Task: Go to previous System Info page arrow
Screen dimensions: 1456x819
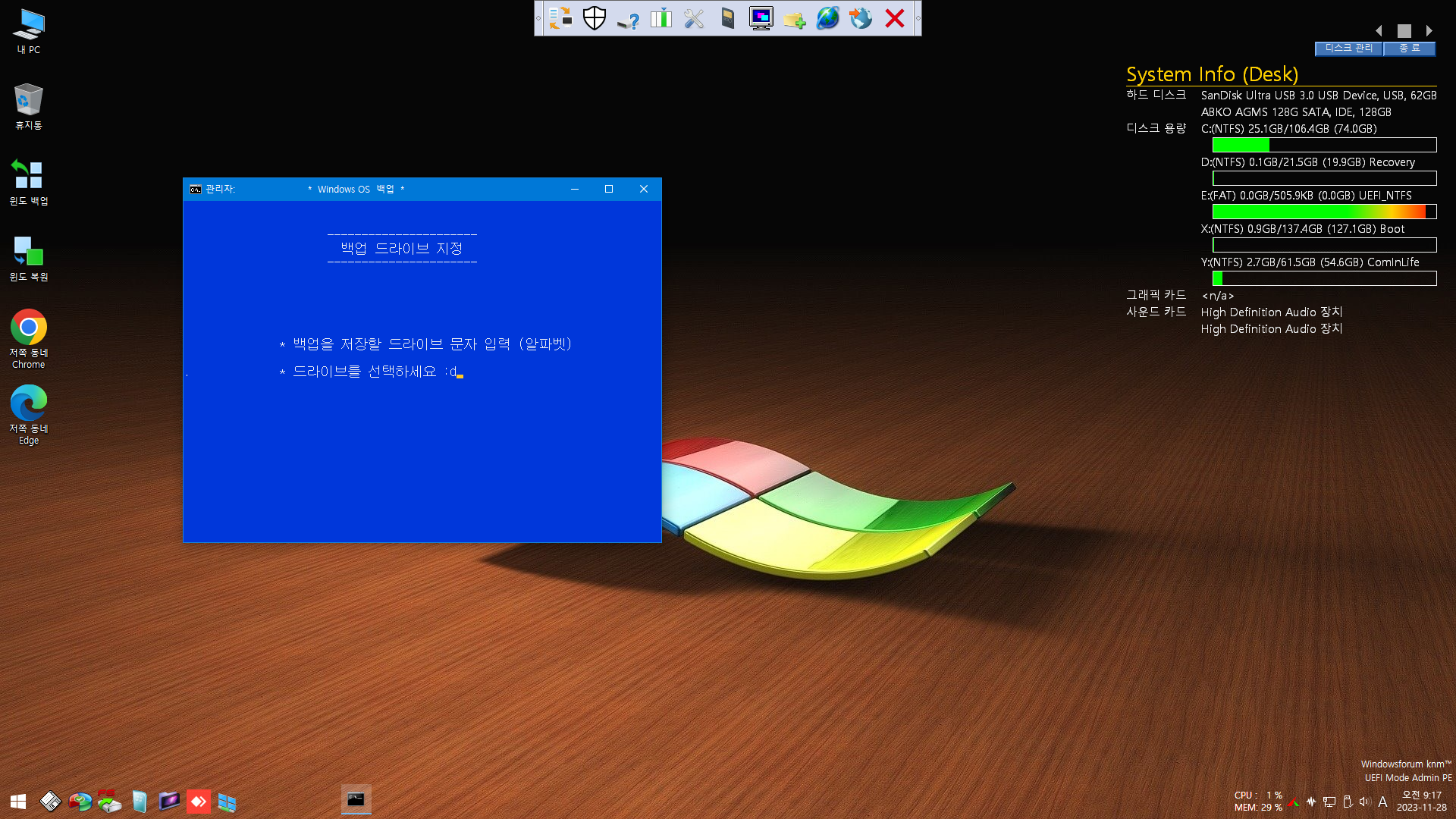Action: point(1379,31)
